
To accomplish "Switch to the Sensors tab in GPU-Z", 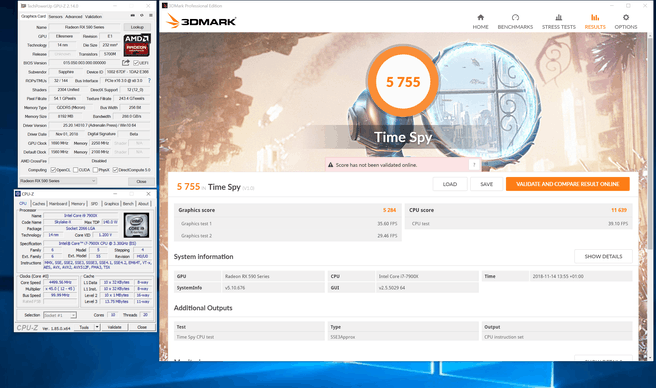I will 55,17.
